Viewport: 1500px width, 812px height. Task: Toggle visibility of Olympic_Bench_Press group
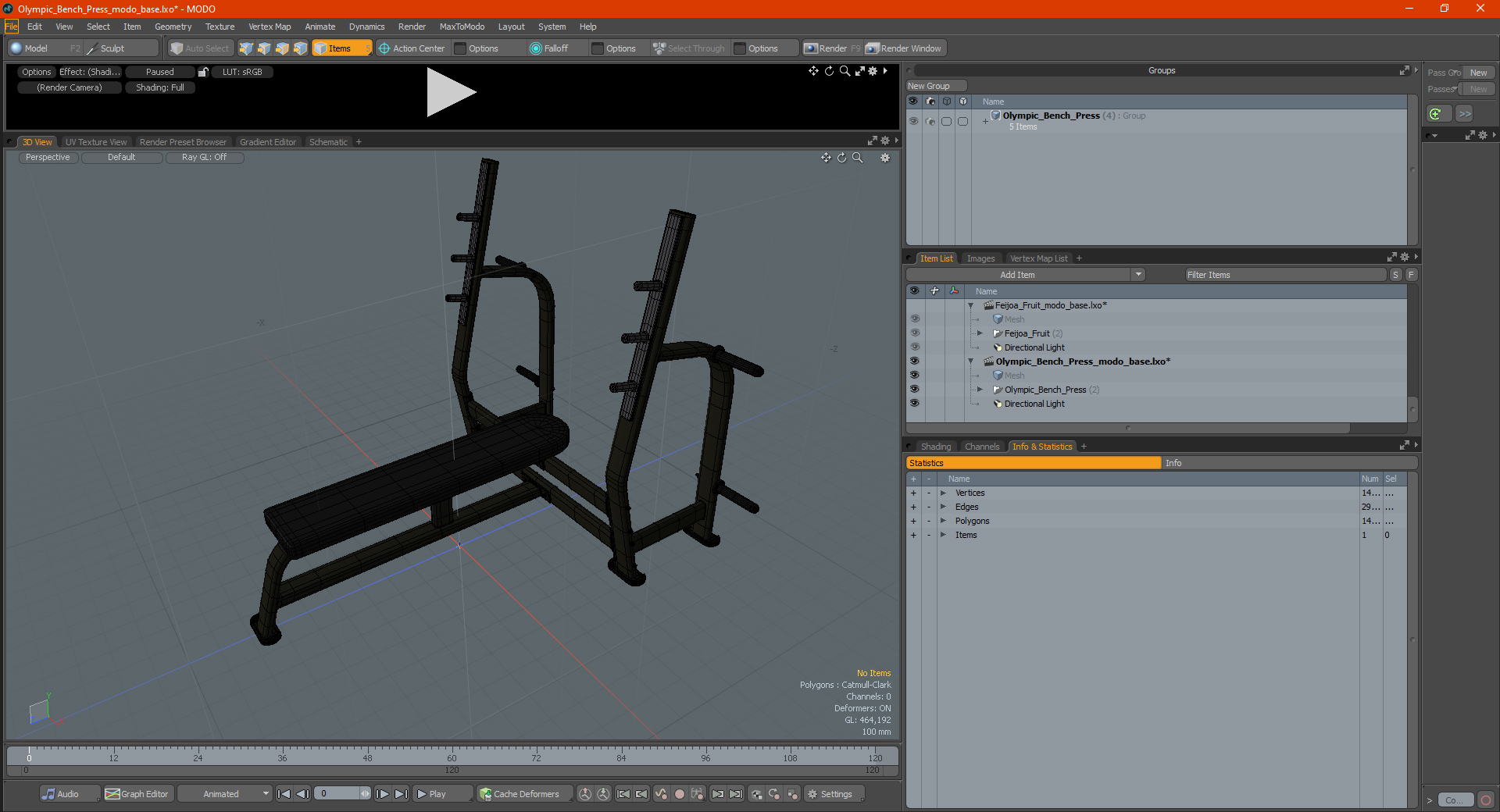coord(913,121)
